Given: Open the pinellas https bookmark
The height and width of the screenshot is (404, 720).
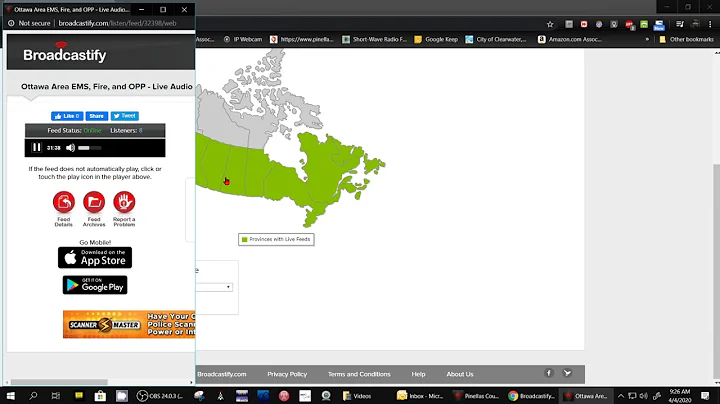Looking at the screenshot, I should click(x=302, y=39).
